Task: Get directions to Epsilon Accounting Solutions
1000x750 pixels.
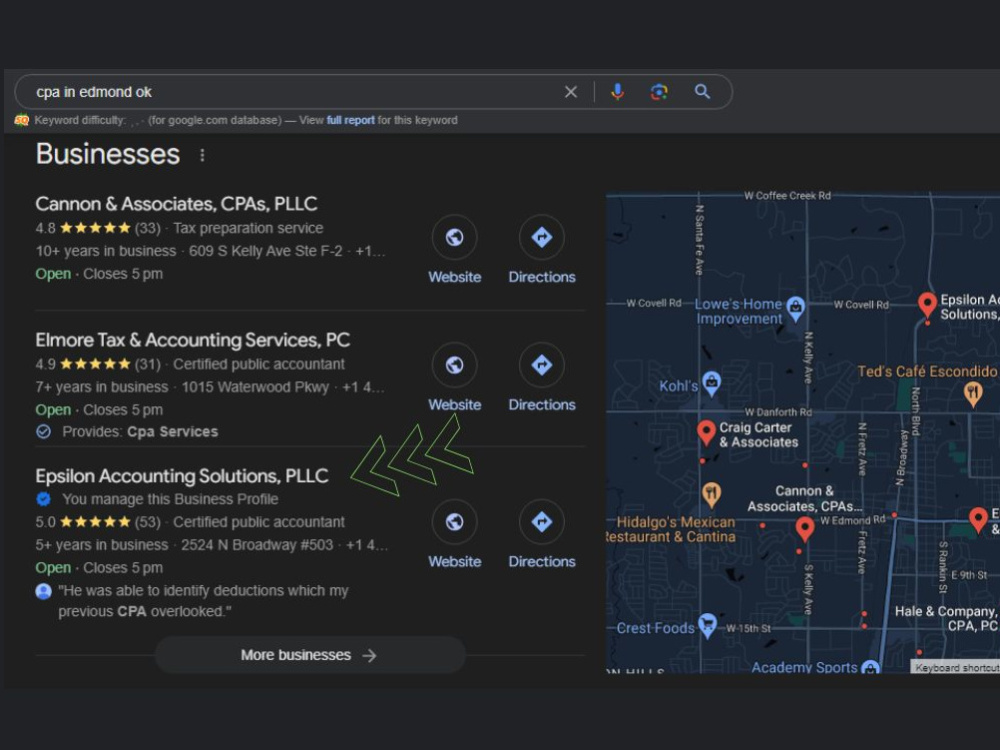Action: click(541, 522)
